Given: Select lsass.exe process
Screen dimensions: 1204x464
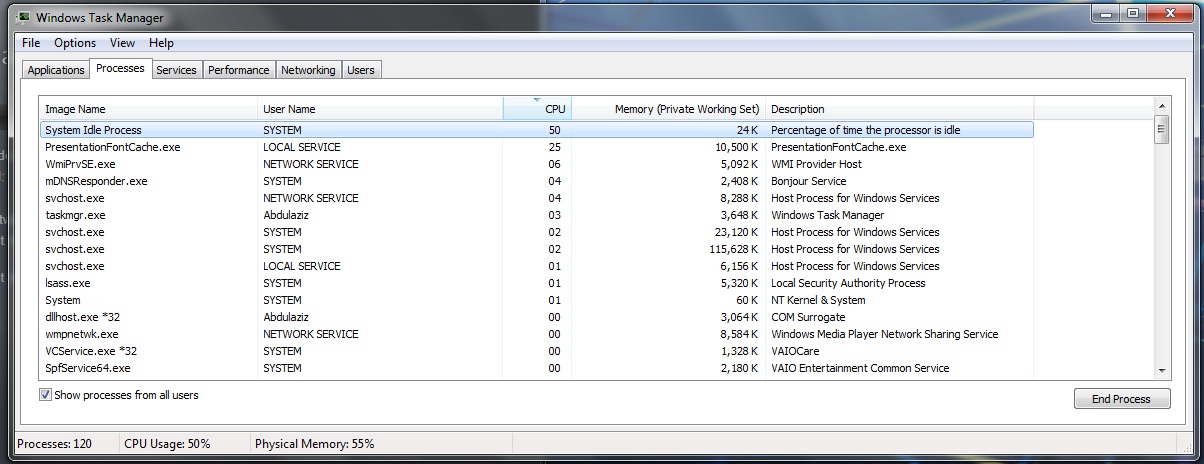Looking at the screenshot, I should 536,283.
